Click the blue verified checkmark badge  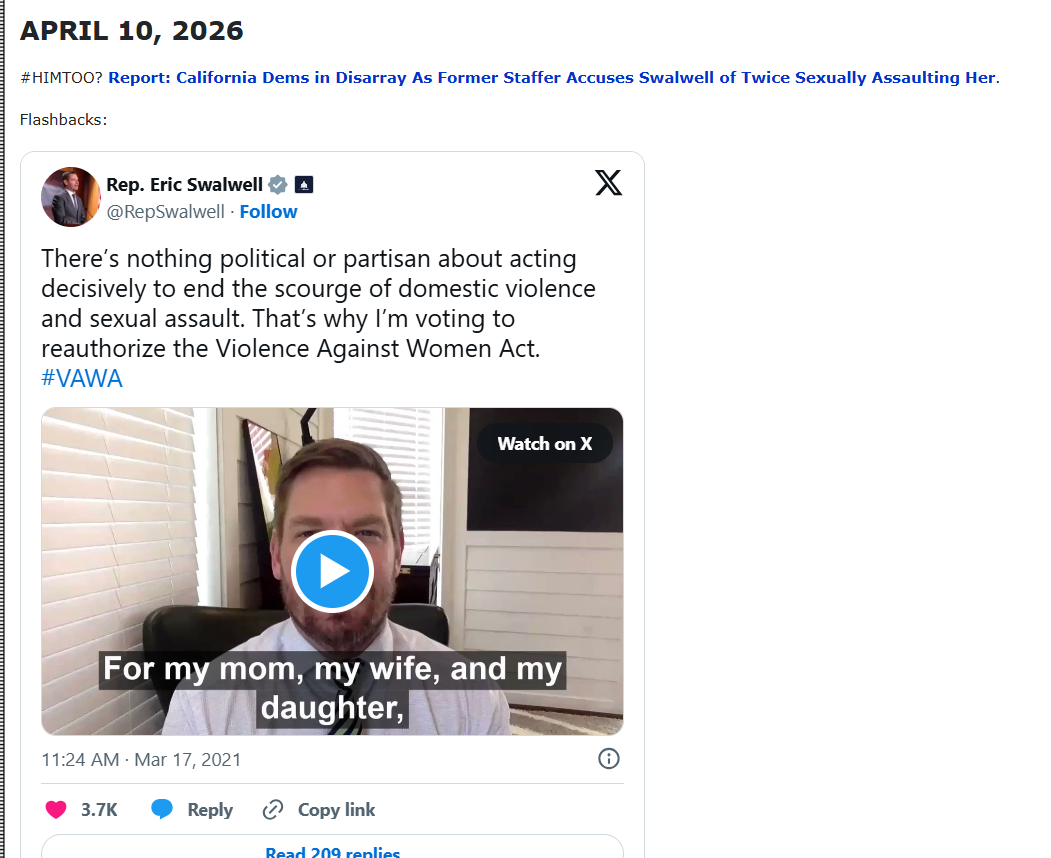point(278,185)
